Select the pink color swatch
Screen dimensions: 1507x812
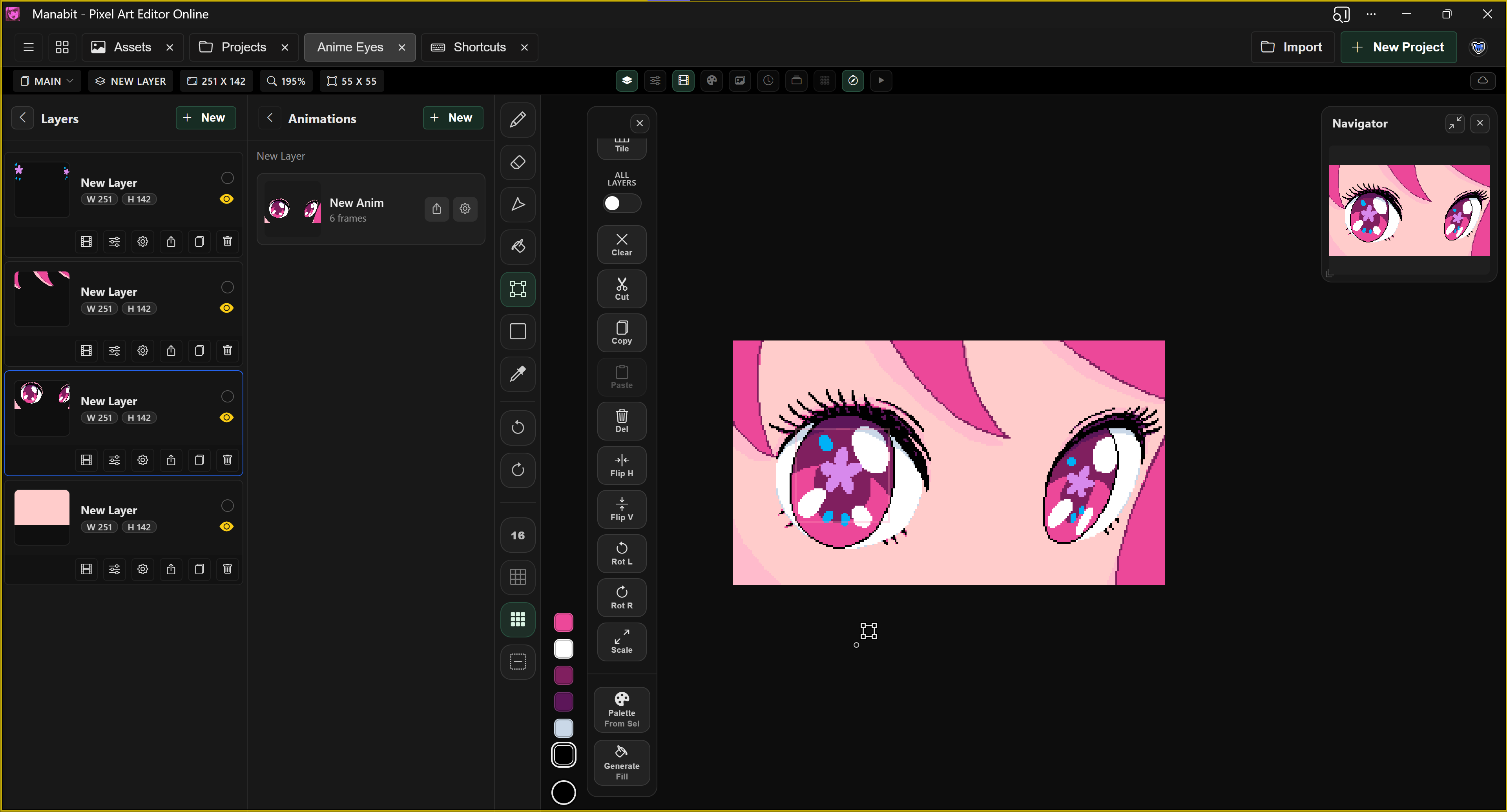click(x=564, y=623)
